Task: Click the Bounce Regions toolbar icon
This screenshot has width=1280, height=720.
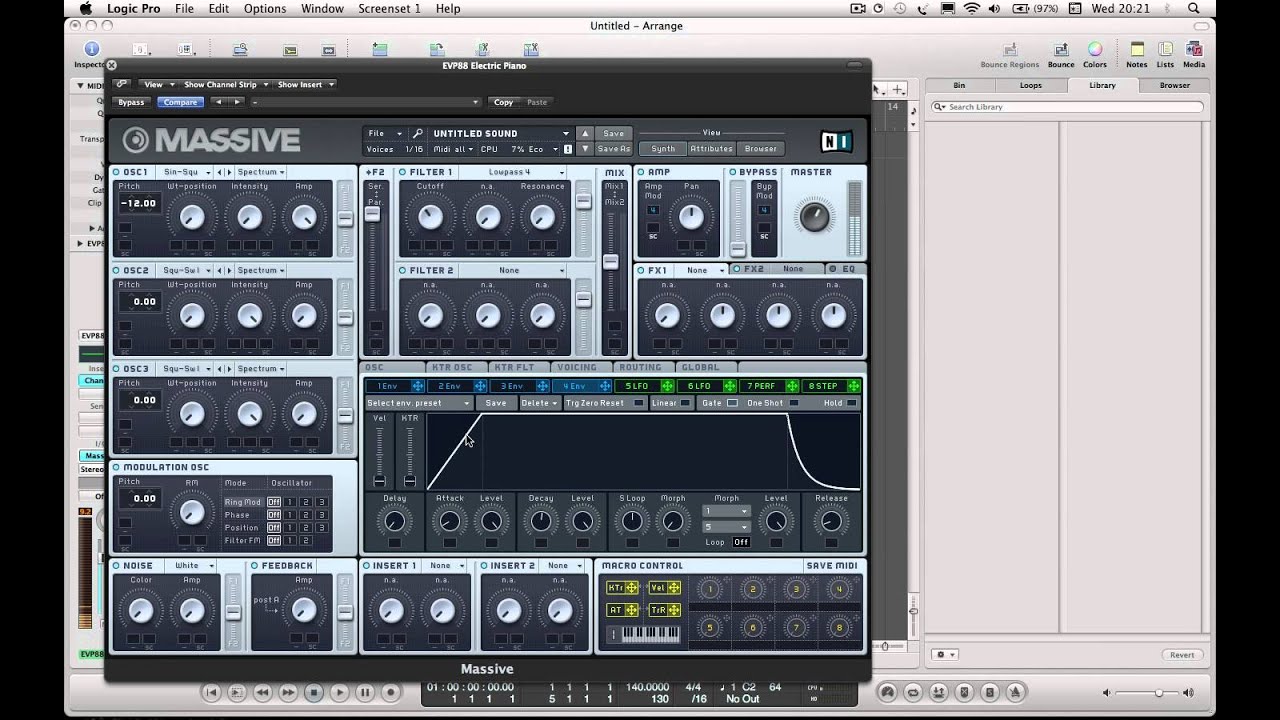Action: tap(1010, 49)
